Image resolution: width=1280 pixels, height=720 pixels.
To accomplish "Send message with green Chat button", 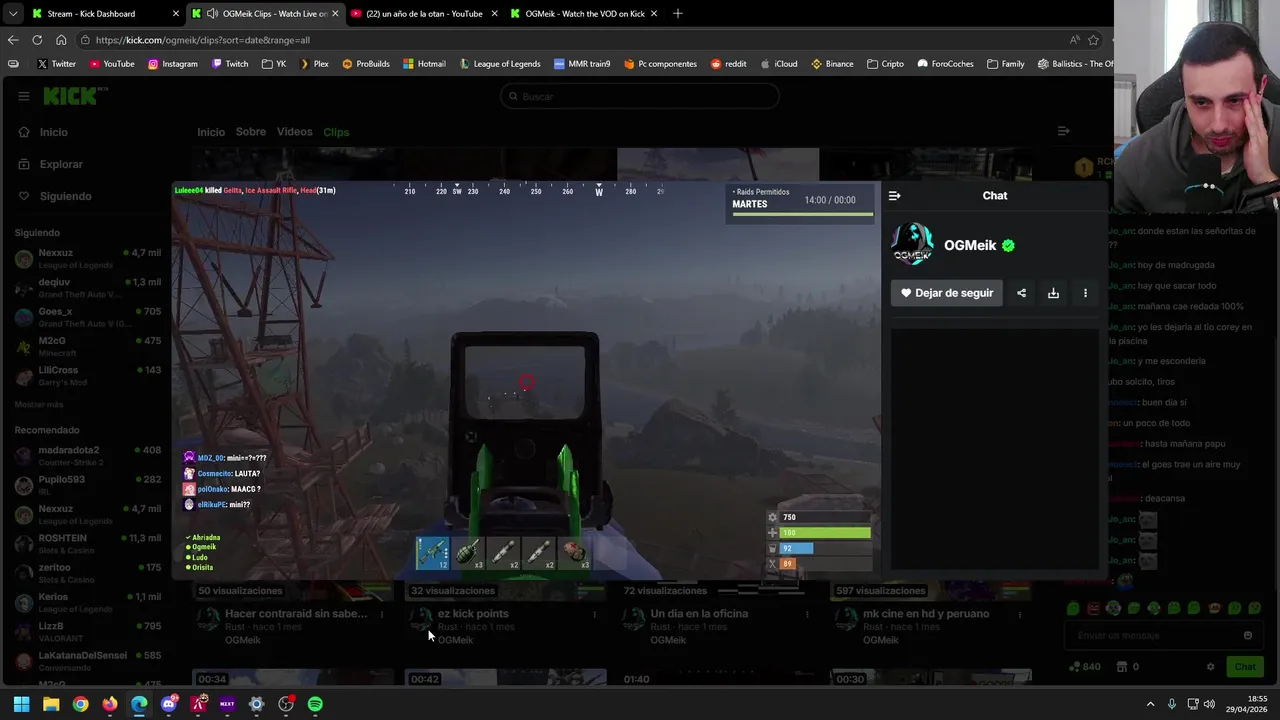I will tap(1244, 667).
